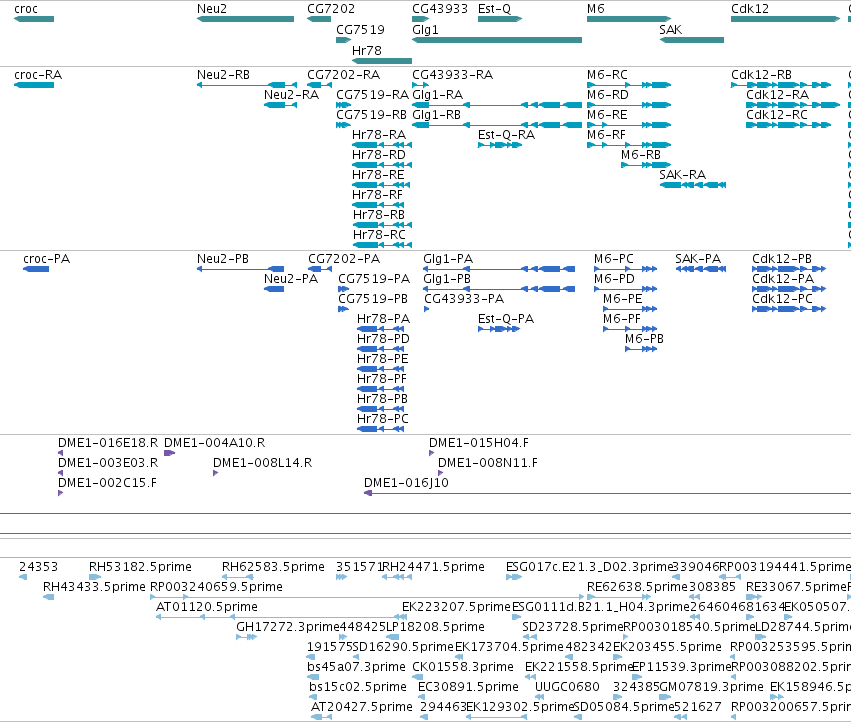Select the DME1-003E03.R label
This screenshot has height=722, width=851.
coord(108,463)
